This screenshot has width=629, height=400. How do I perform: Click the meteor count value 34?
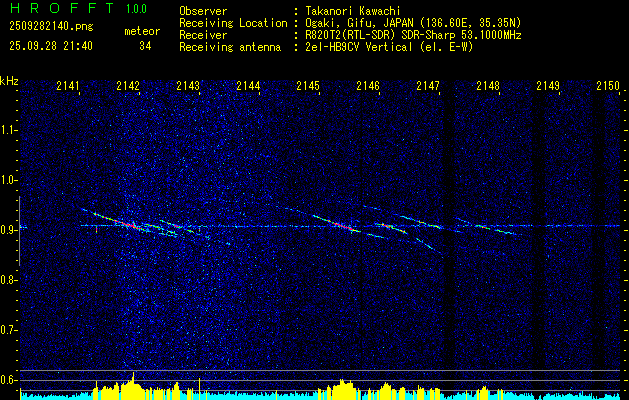tap(145, 46)
